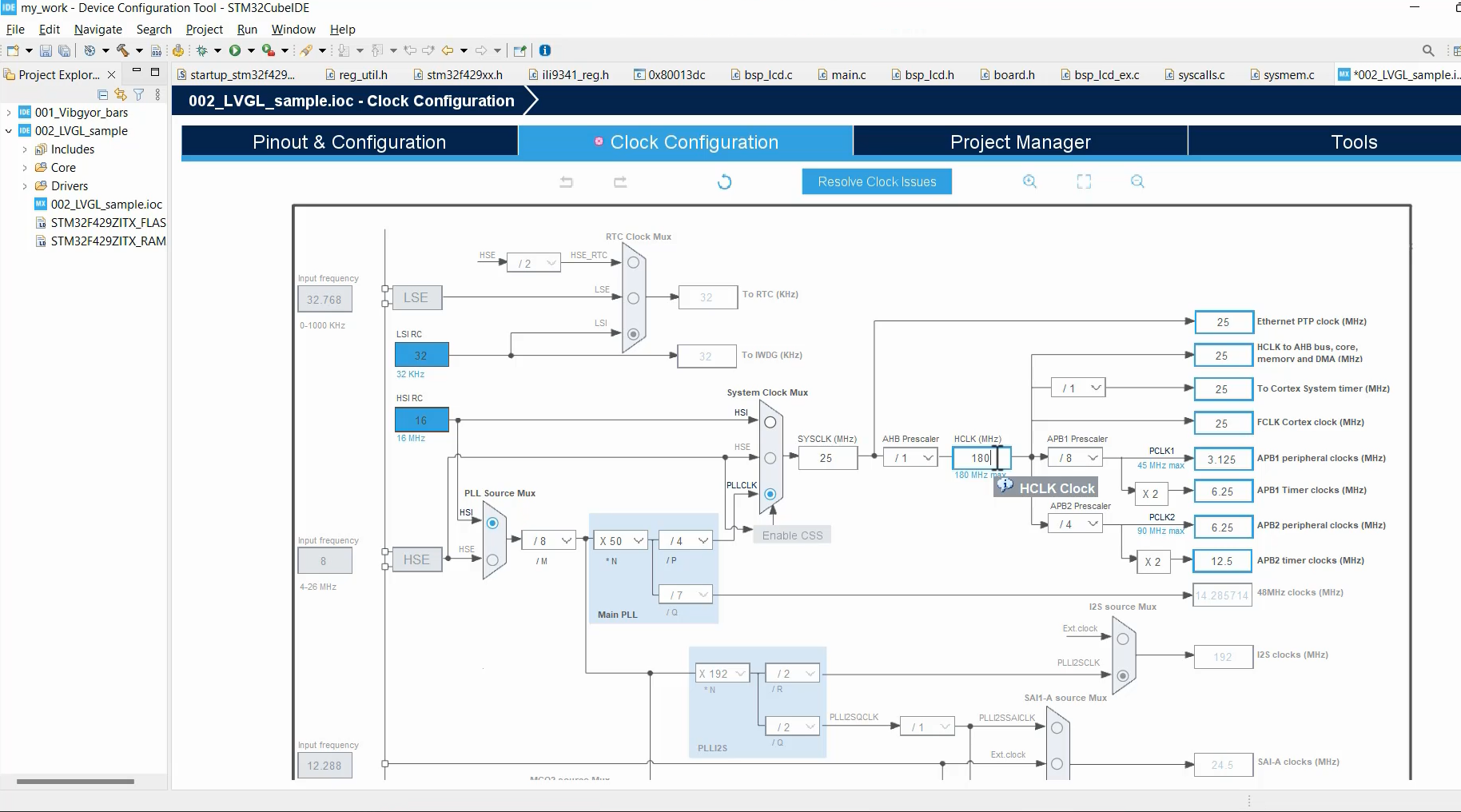Click the LSE oscillator block

[416, 297]
